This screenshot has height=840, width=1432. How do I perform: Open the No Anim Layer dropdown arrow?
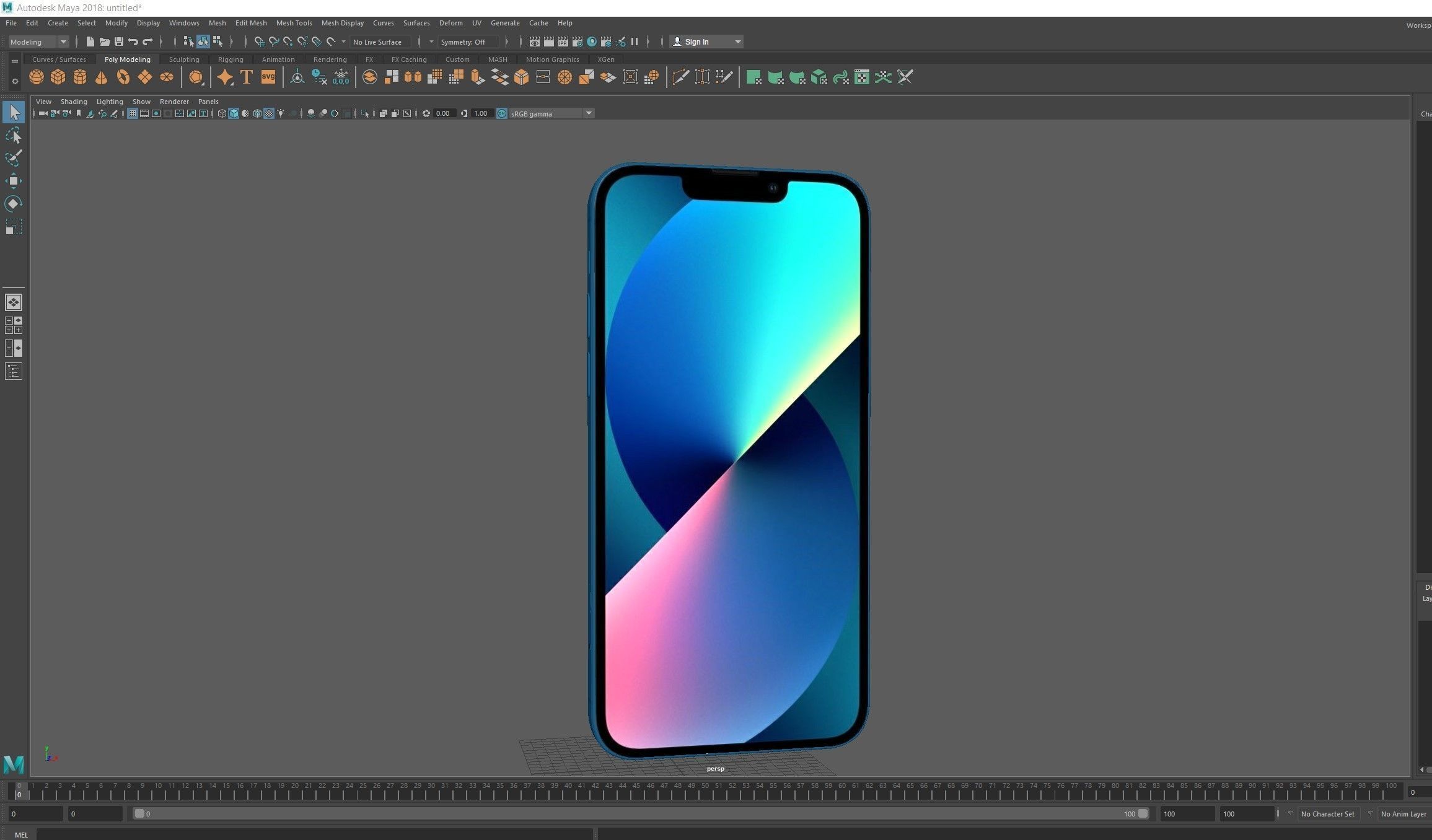point(1370,813)
